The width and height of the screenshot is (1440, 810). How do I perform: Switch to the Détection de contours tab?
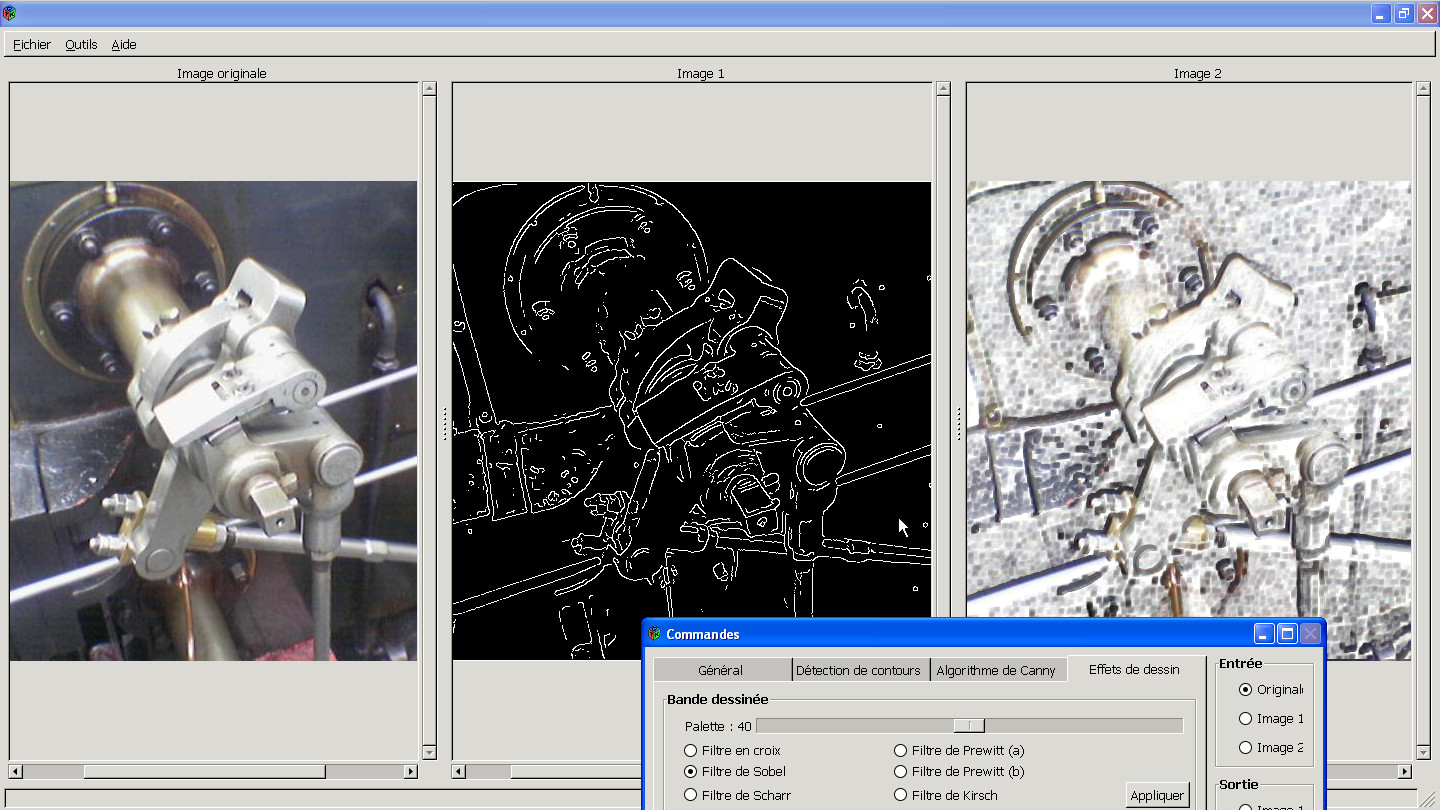[x=858, y=670]
